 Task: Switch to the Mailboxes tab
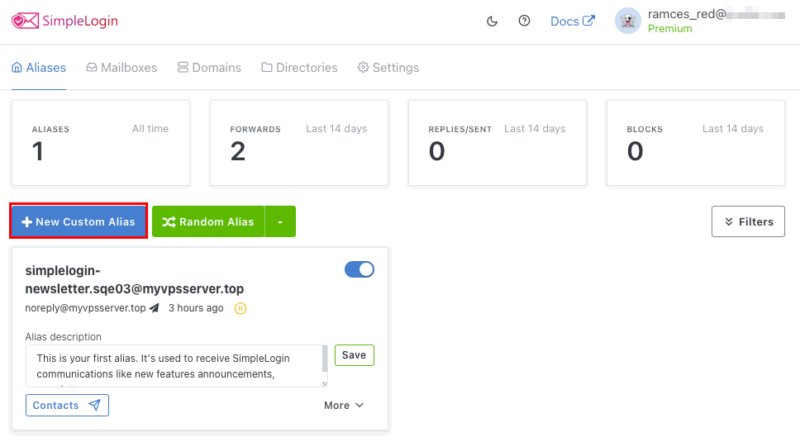[x=121, y=67]
